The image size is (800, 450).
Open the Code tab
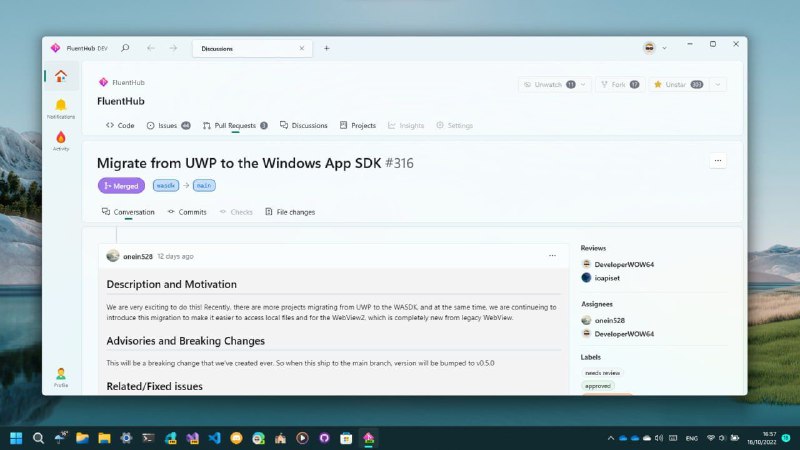120,126
